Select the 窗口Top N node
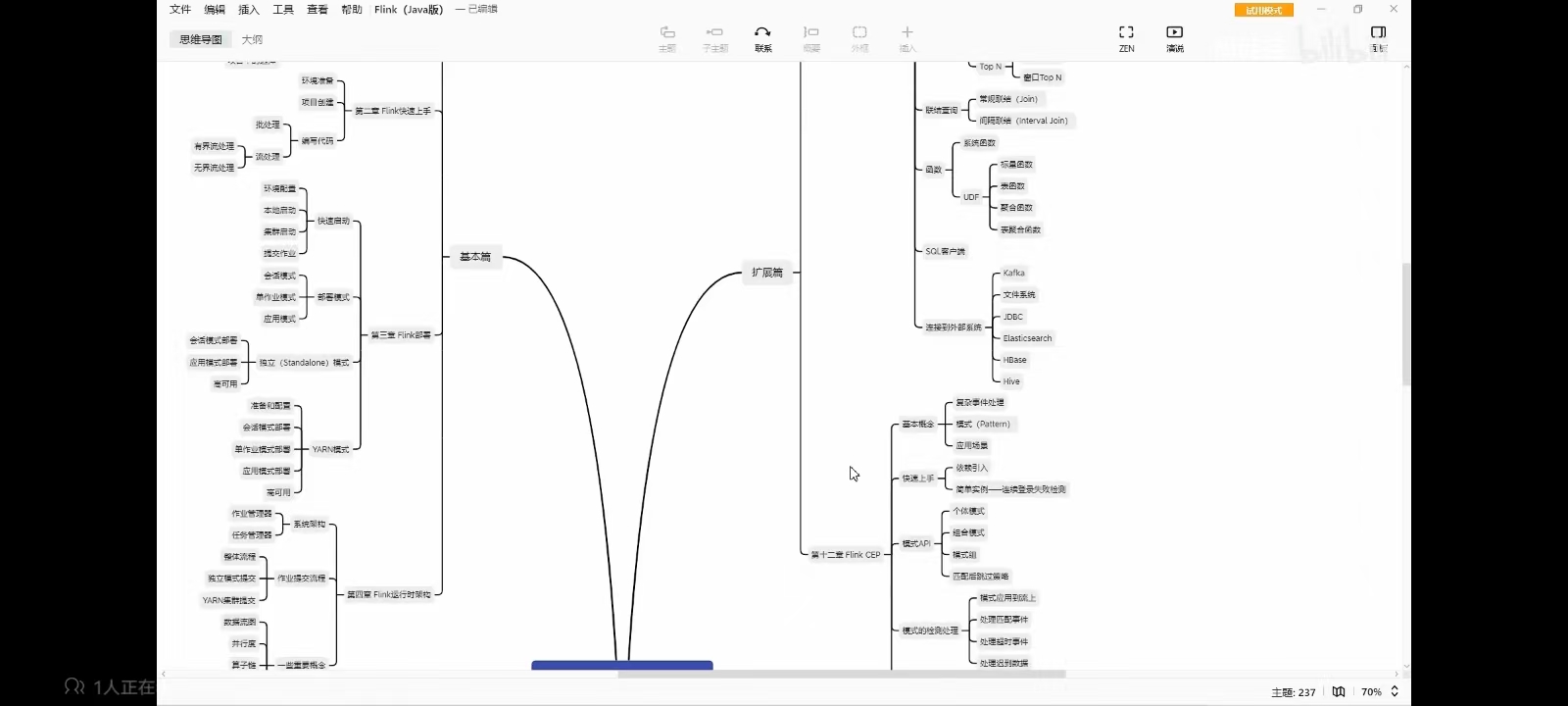The width and height of the screenshot is (1568, 706). point(1043,77)
